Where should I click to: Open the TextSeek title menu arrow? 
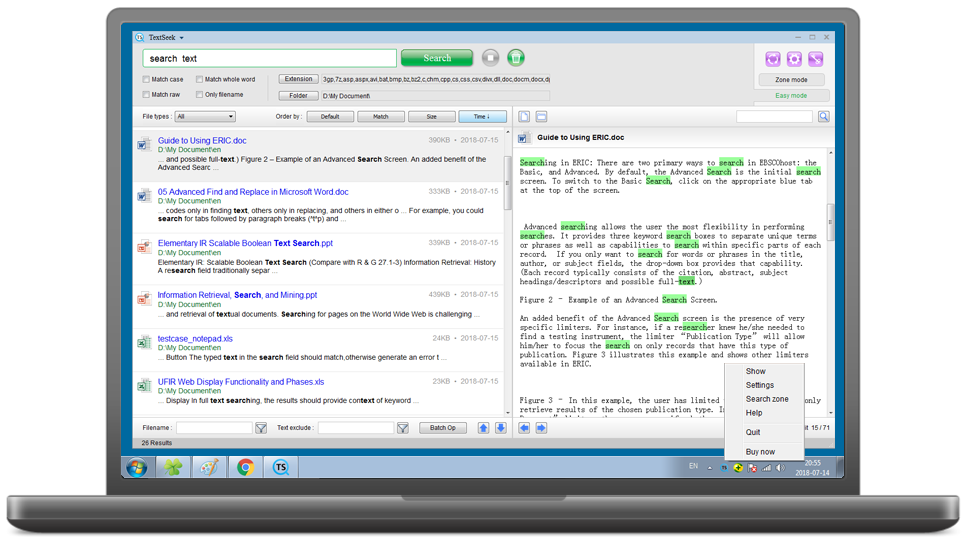click(x=182, y=38)
